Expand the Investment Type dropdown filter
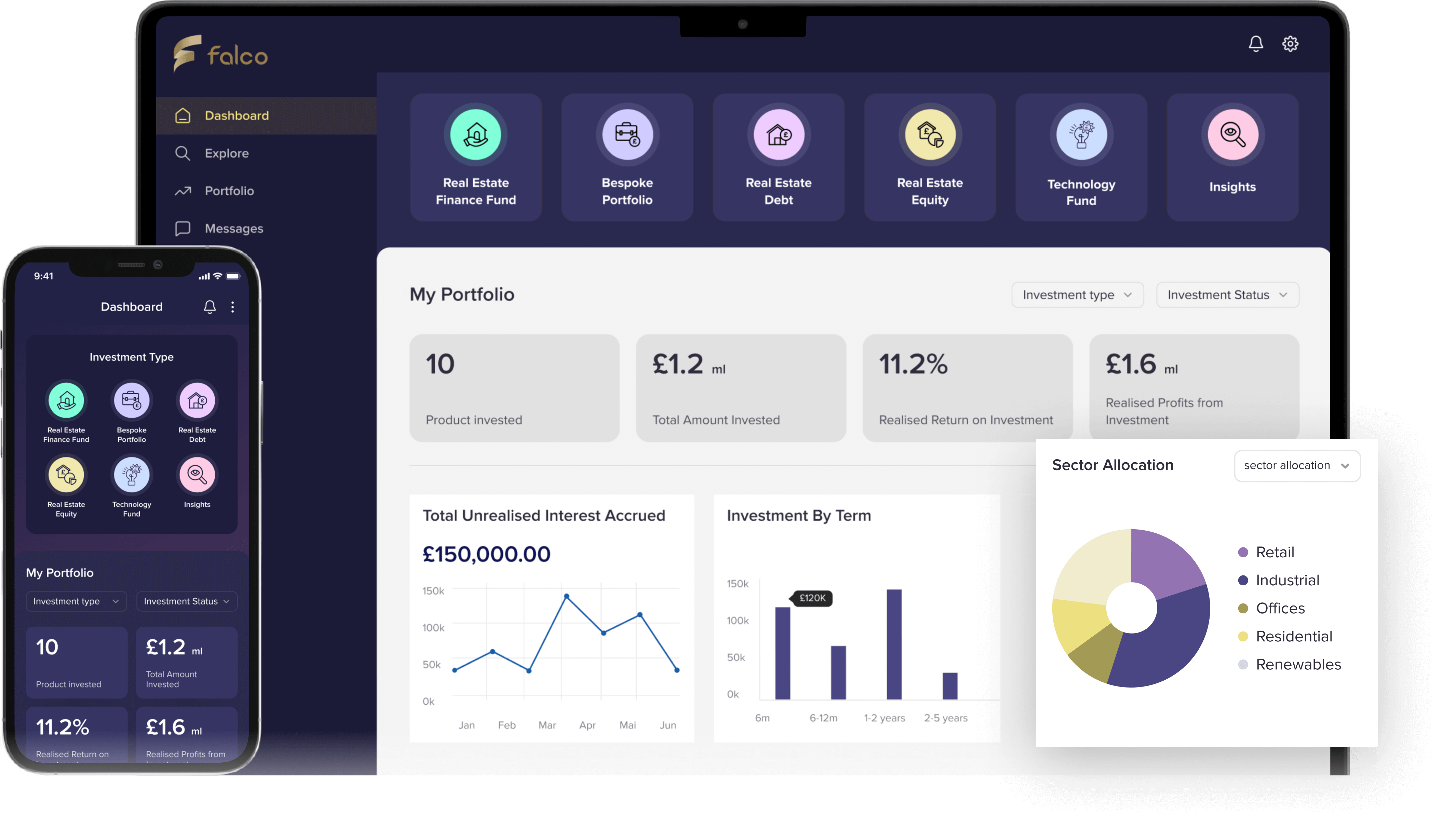1456x826 pixels. (x=1075, y=294)
